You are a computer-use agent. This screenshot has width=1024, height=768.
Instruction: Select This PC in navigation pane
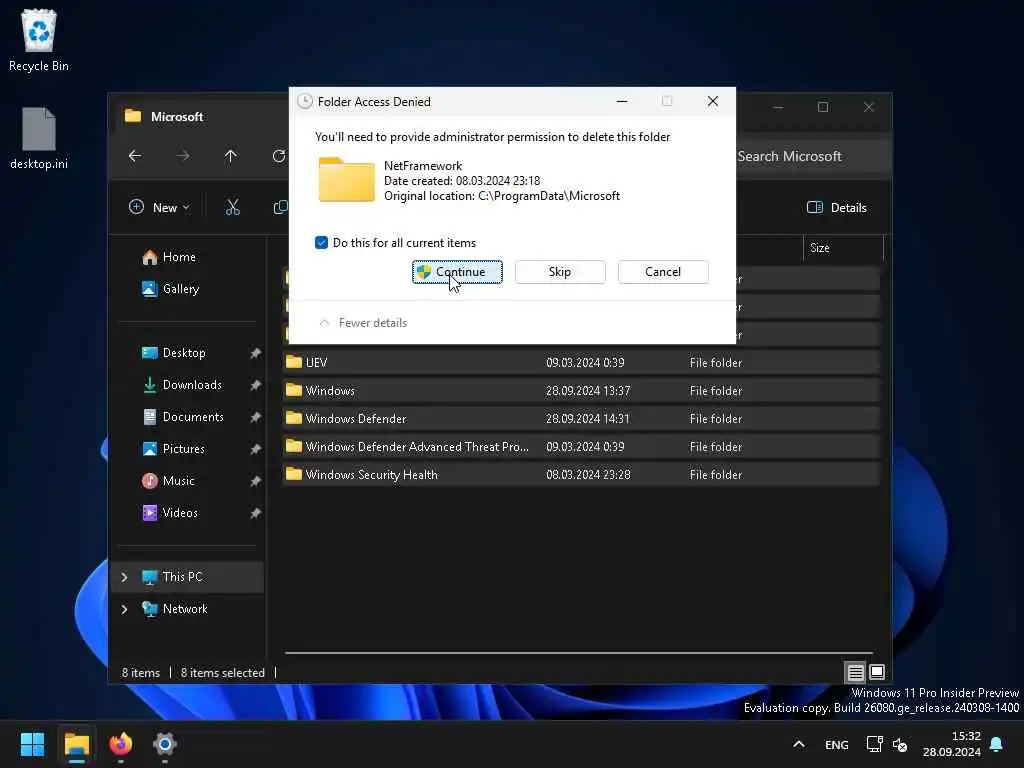[x=188, y=577]
